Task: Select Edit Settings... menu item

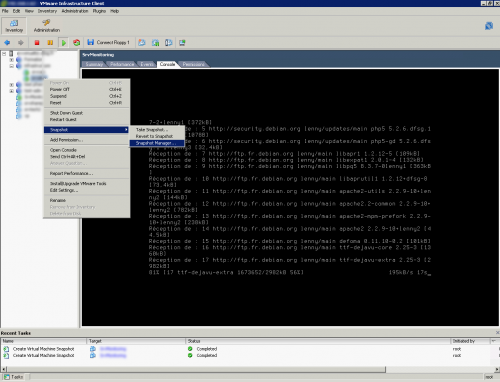Action: (x=87, y=190)
